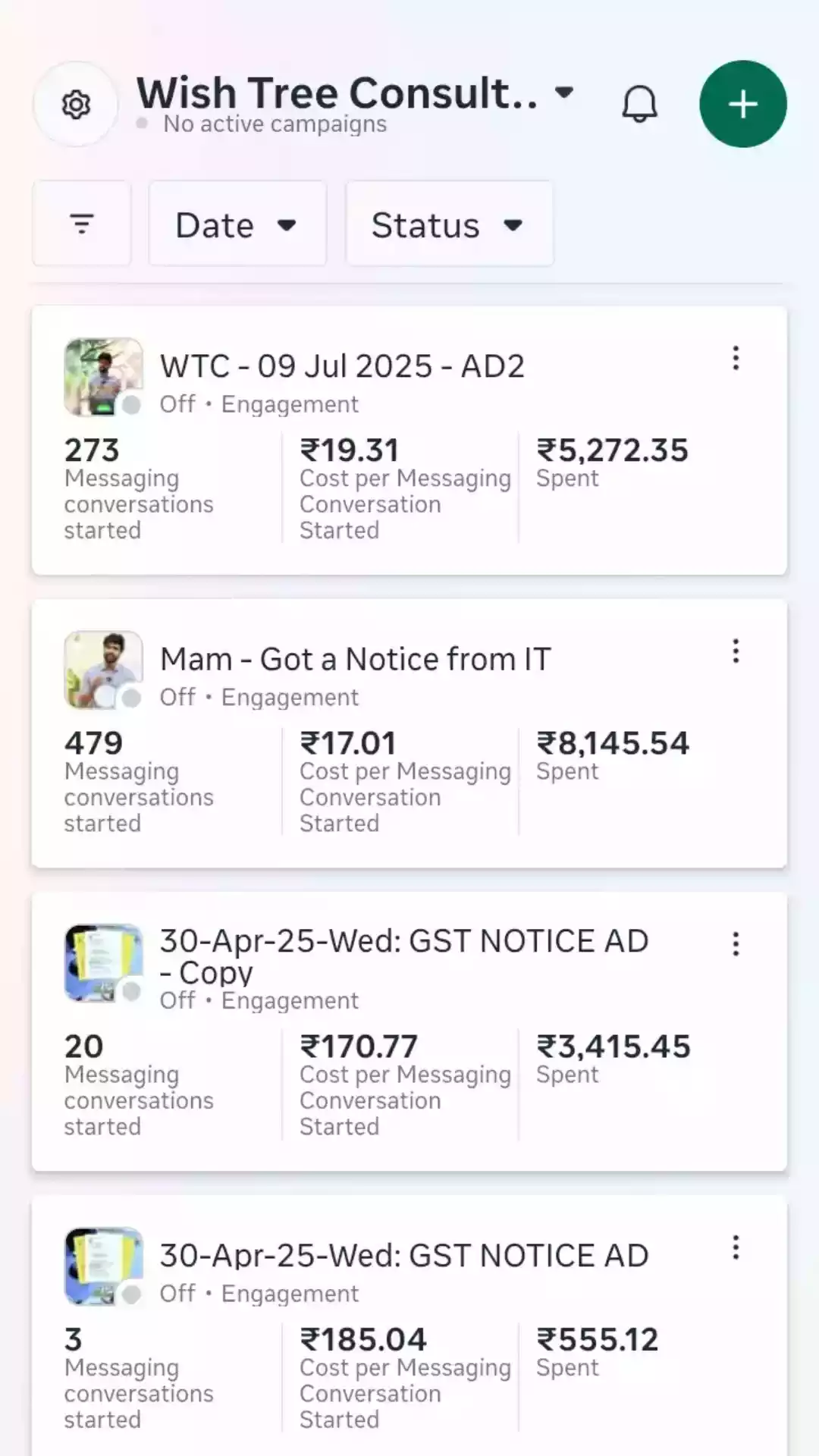The width and height of the screenshot is (819, 1456).
Task: Click Mam - Got a Notice campaign thumbnail
Action: click(103, 670)
